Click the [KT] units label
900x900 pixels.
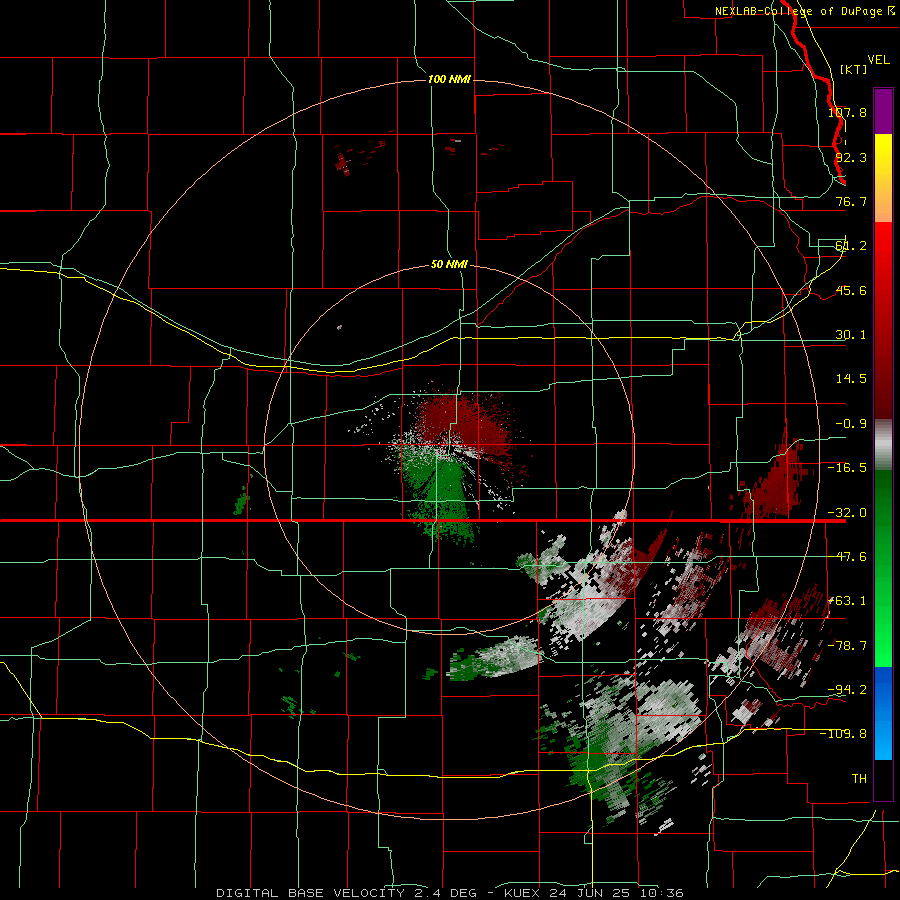pyautogui.click(x=854, y=69)
